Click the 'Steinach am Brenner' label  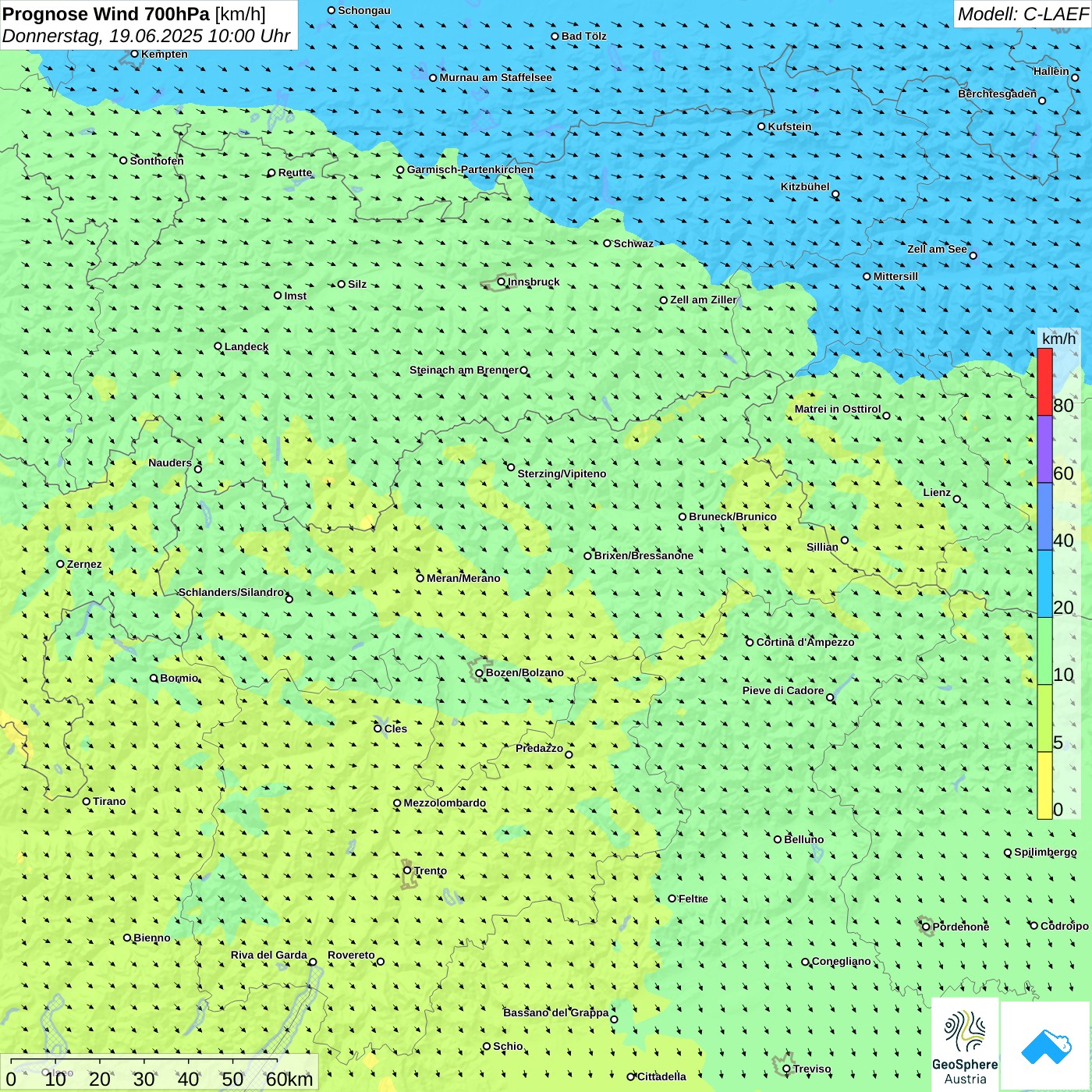pos(463,370)
